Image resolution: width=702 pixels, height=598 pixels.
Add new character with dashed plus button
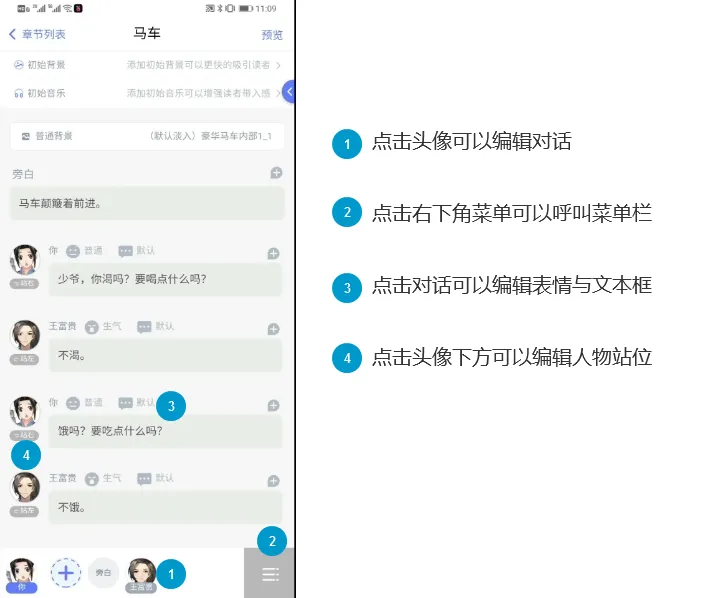66,573
